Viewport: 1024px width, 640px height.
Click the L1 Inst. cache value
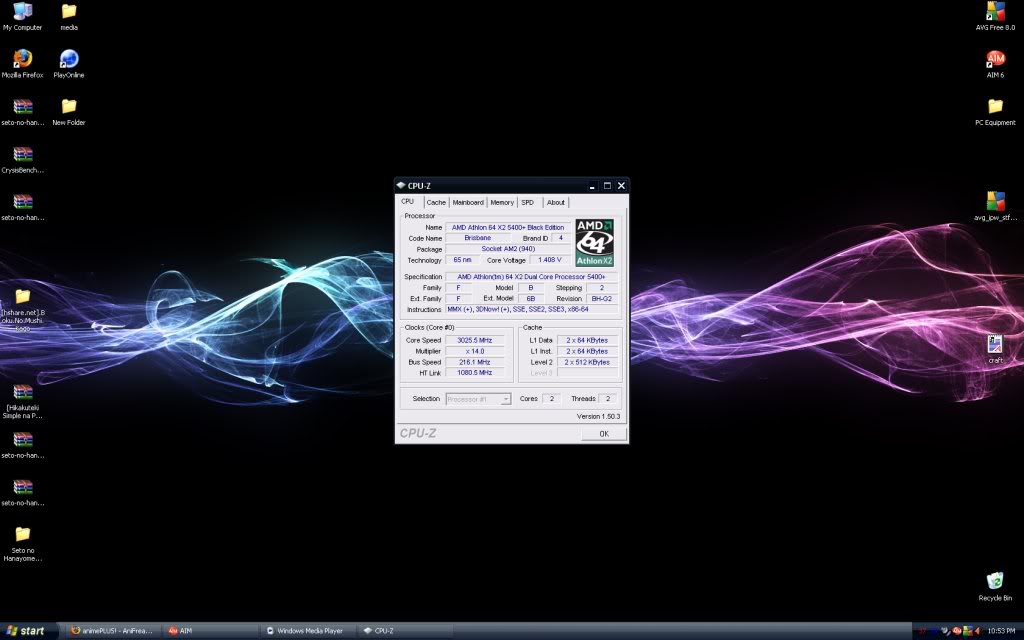587,351
